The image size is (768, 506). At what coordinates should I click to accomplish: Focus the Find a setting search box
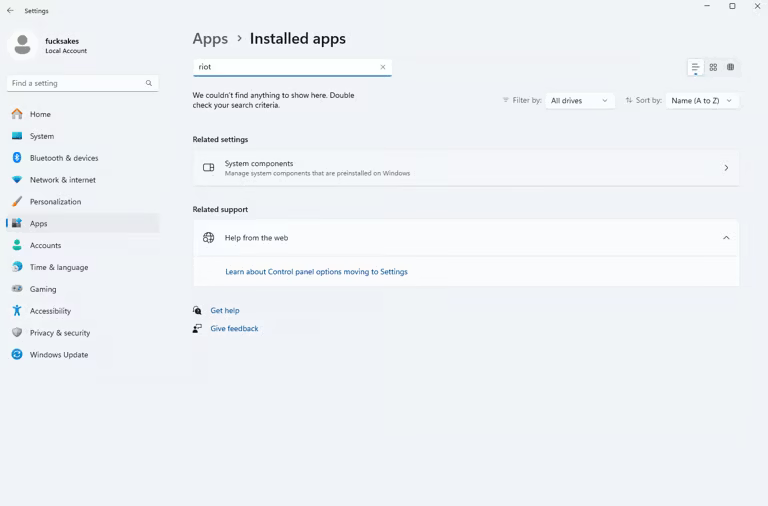coord(82,83)
